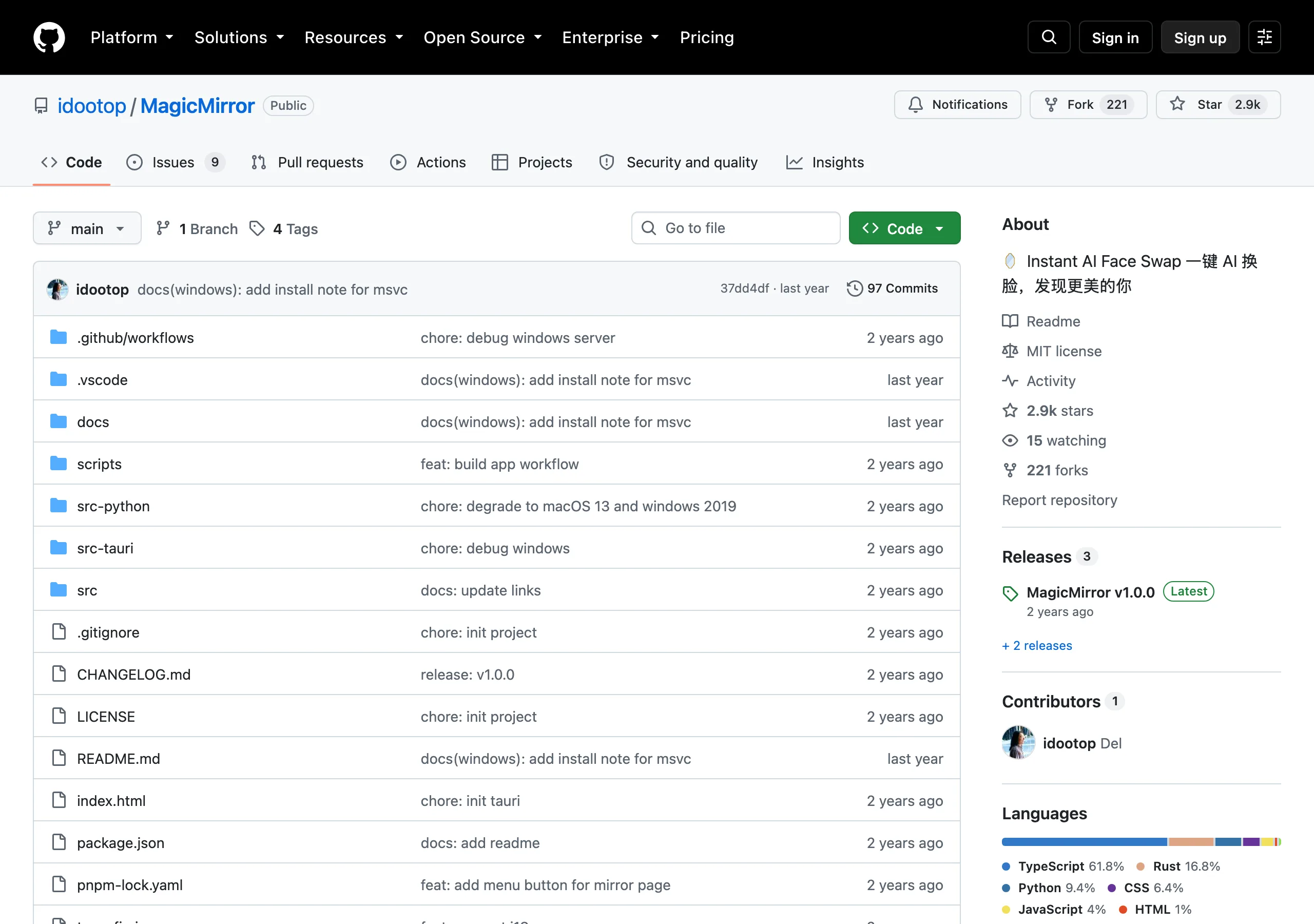Click the Sign in button
This screenshot has height=924, width=1314.
pos(1115,37)
